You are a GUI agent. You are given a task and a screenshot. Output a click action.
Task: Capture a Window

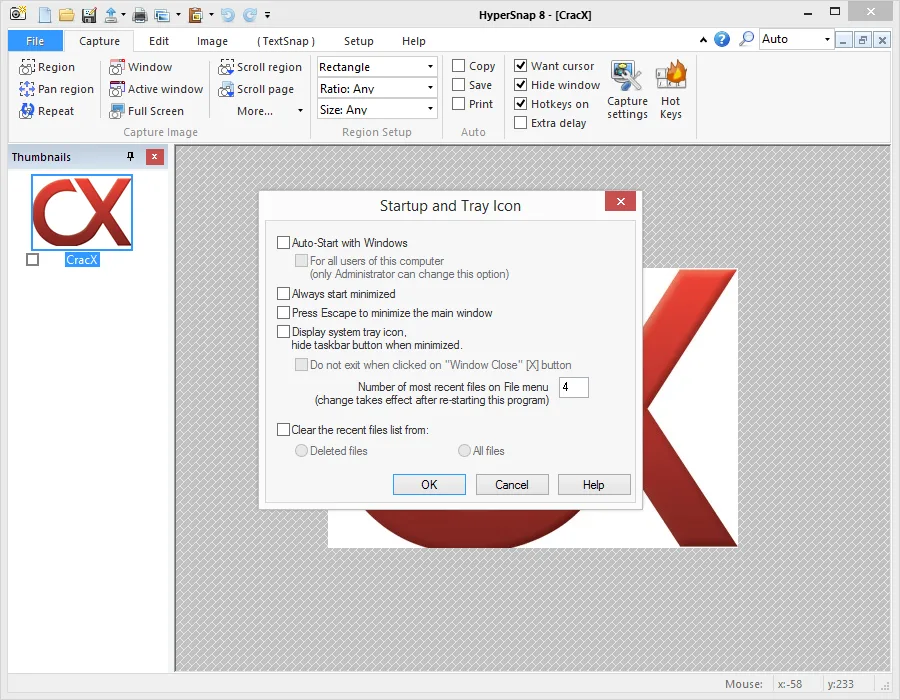[x=141, y=67]
